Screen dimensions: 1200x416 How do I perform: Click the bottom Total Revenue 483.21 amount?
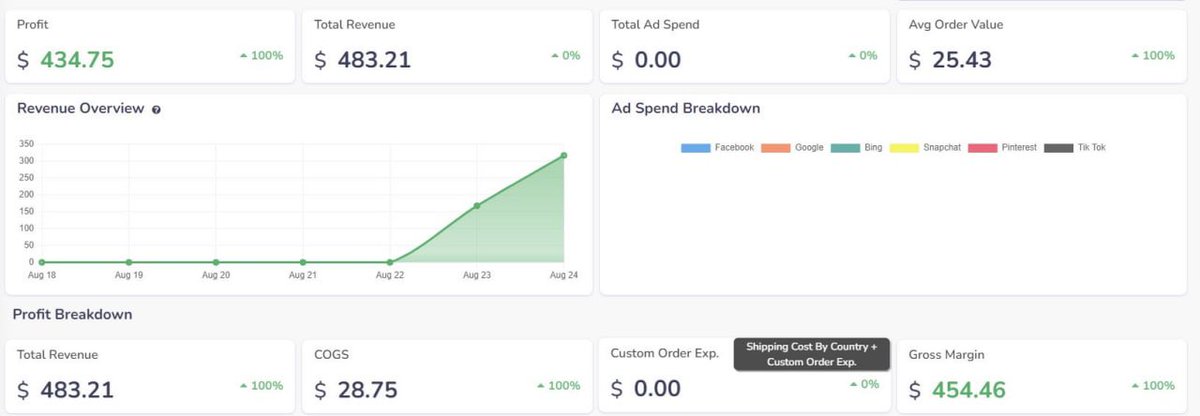pyautogui.click(x=77, y=389)
